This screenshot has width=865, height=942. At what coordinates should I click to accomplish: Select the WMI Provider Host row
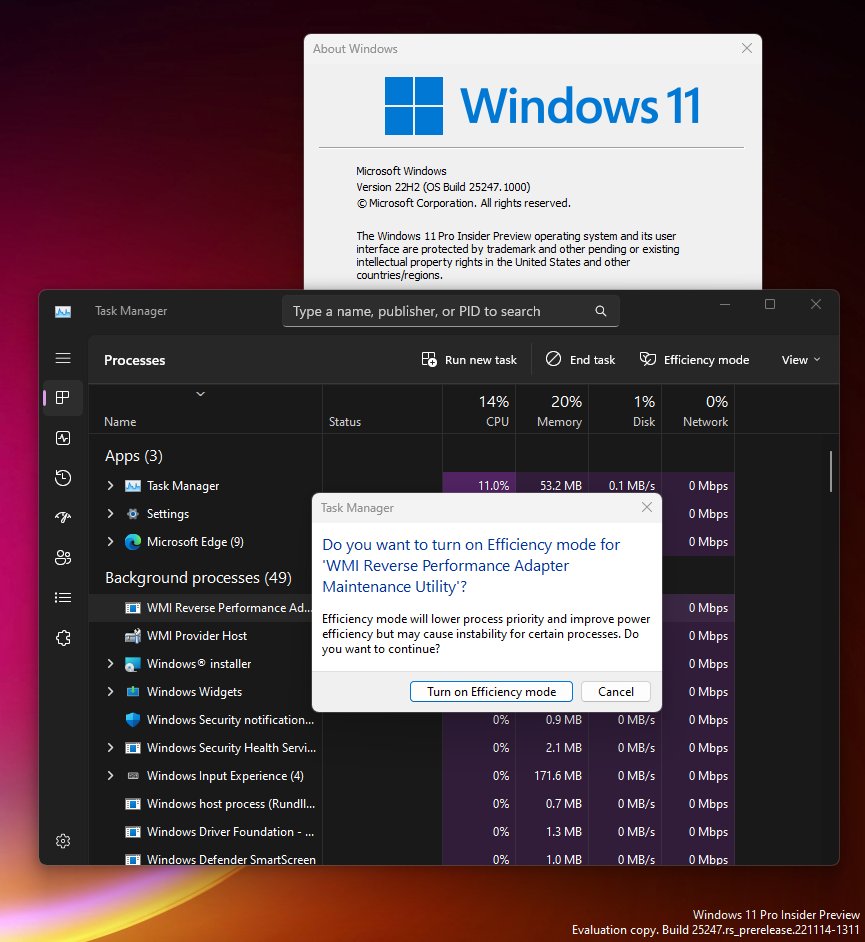tap(201, 636)
